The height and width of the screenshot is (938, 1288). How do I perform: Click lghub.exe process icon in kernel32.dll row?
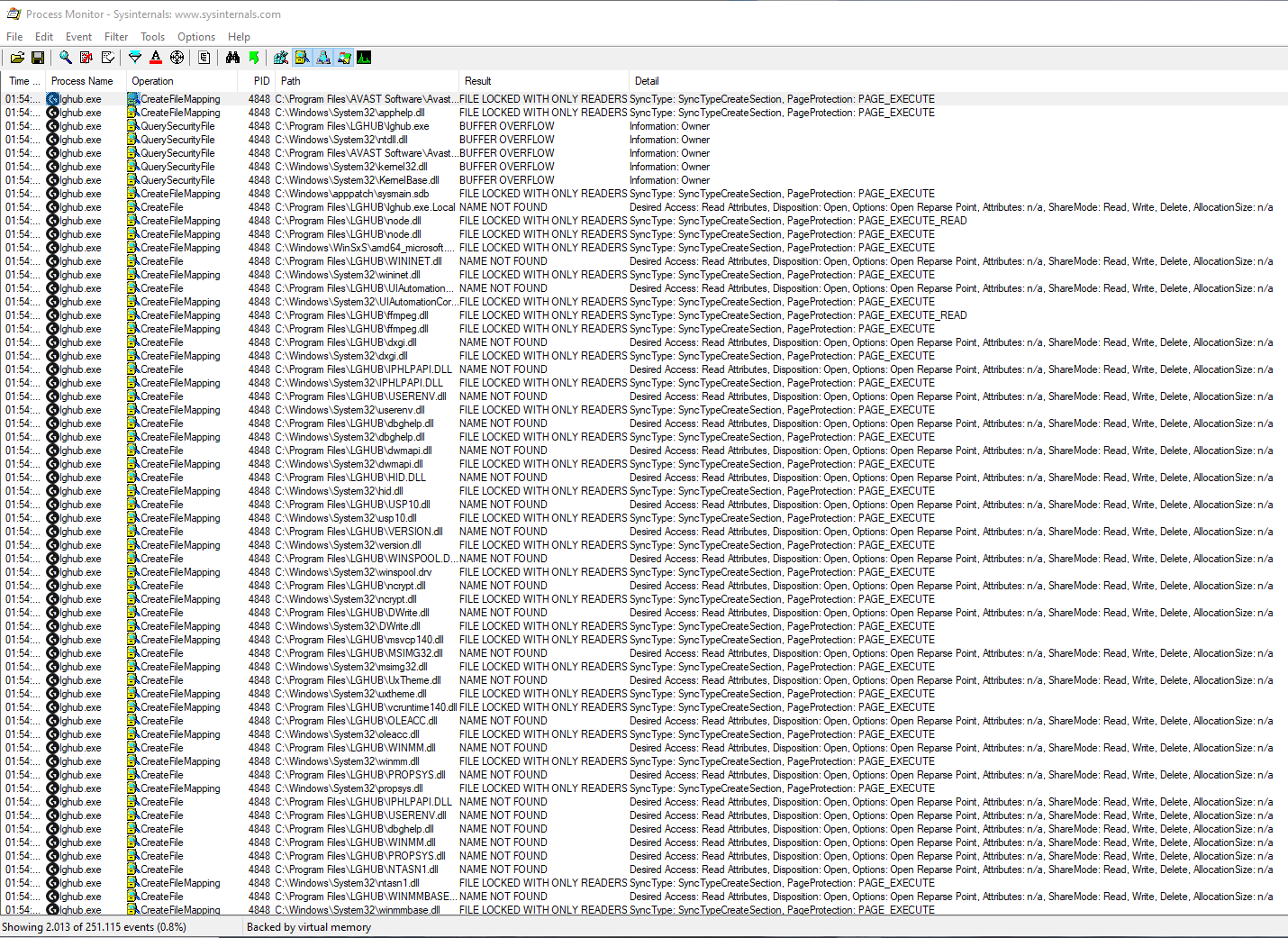[53, 167]
